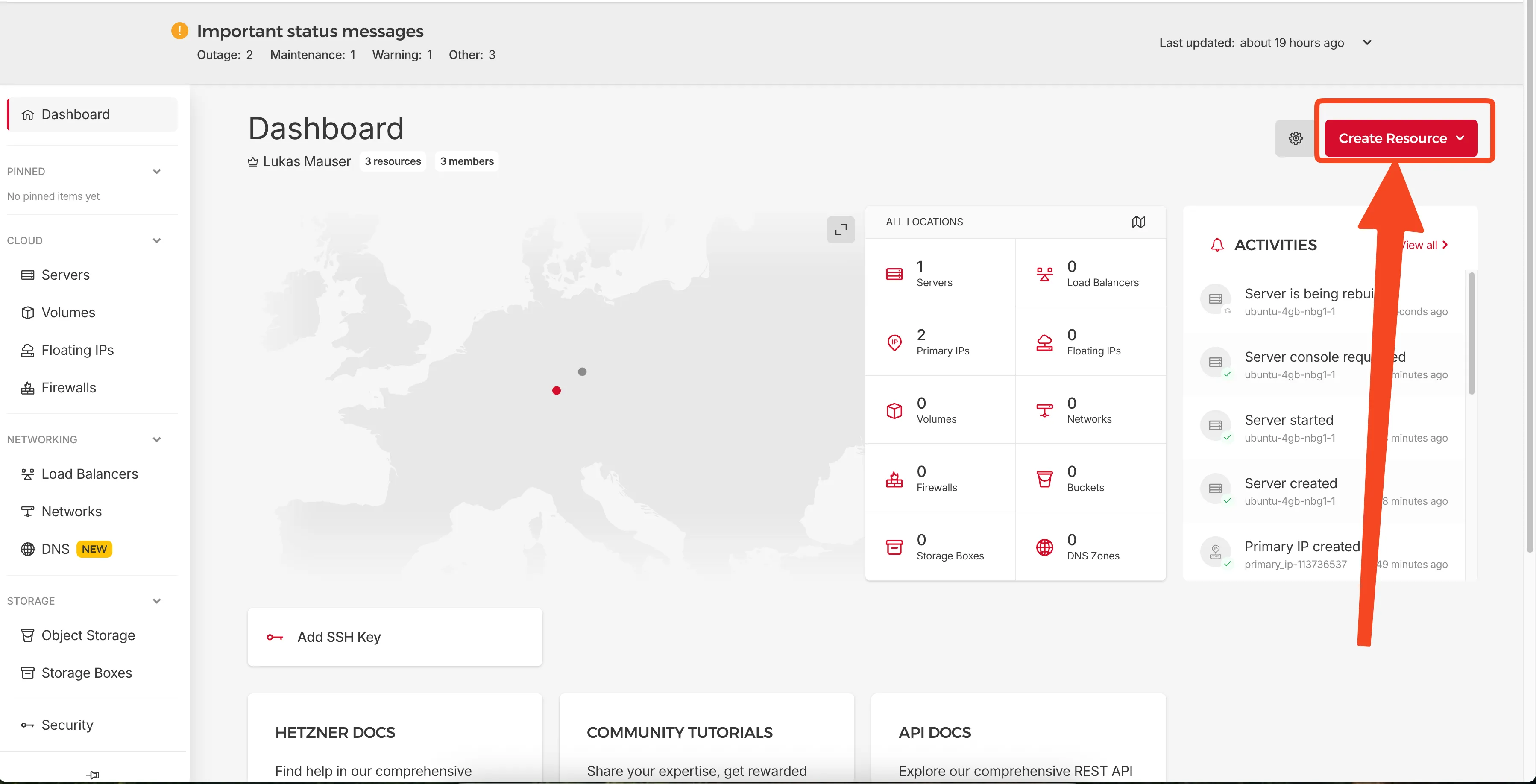Click the Volumes icon in the sidebar

[27, 312]
